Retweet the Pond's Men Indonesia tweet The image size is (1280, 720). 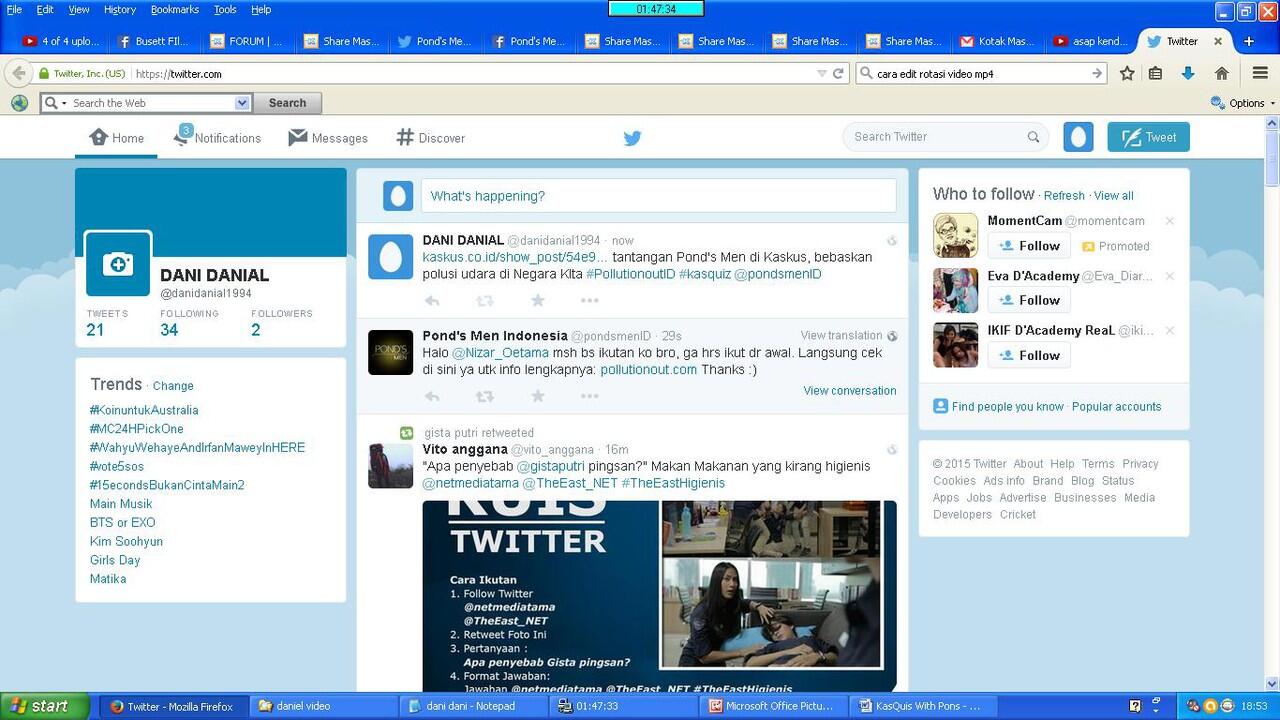click(x=485, y=397)
